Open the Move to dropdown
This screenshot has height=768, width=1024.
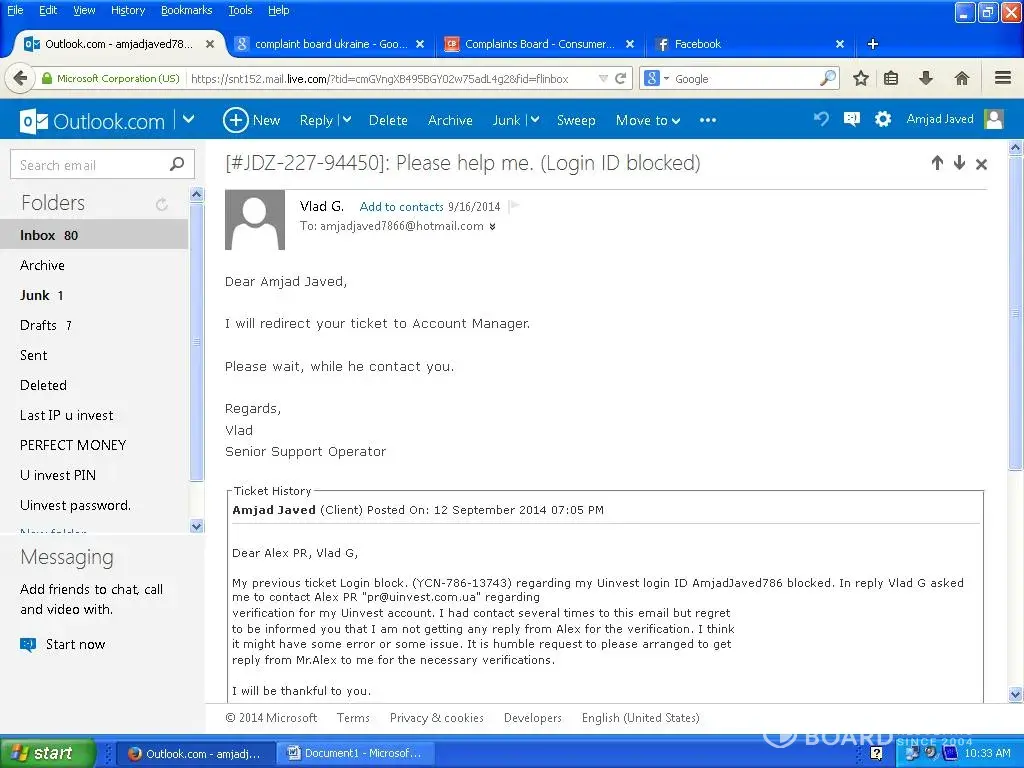click(648, 120)
